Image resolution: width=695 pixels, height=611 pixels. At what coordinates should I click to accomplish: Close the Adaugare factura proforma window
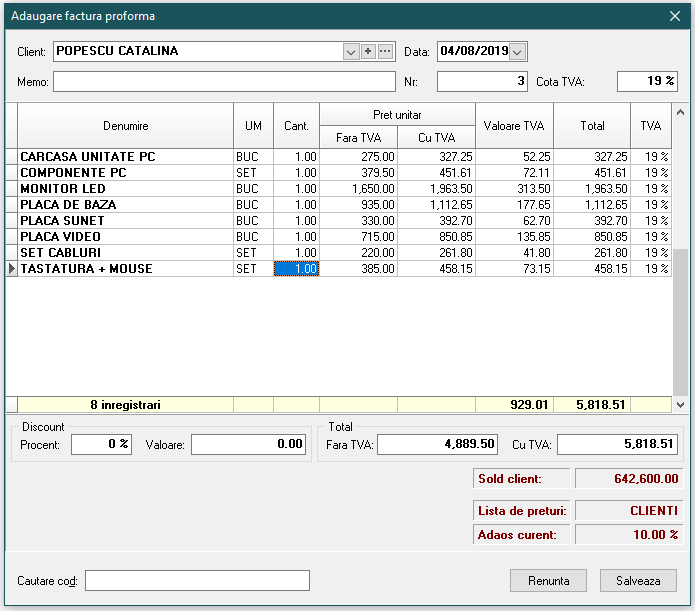click(674, 16)
